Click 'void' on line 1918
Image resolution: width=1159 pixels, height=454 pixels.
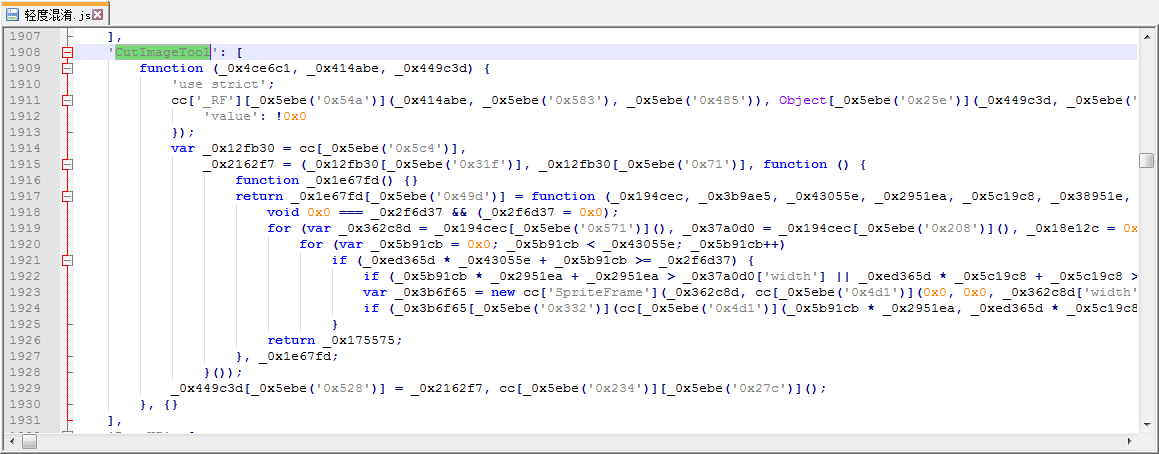283,212
